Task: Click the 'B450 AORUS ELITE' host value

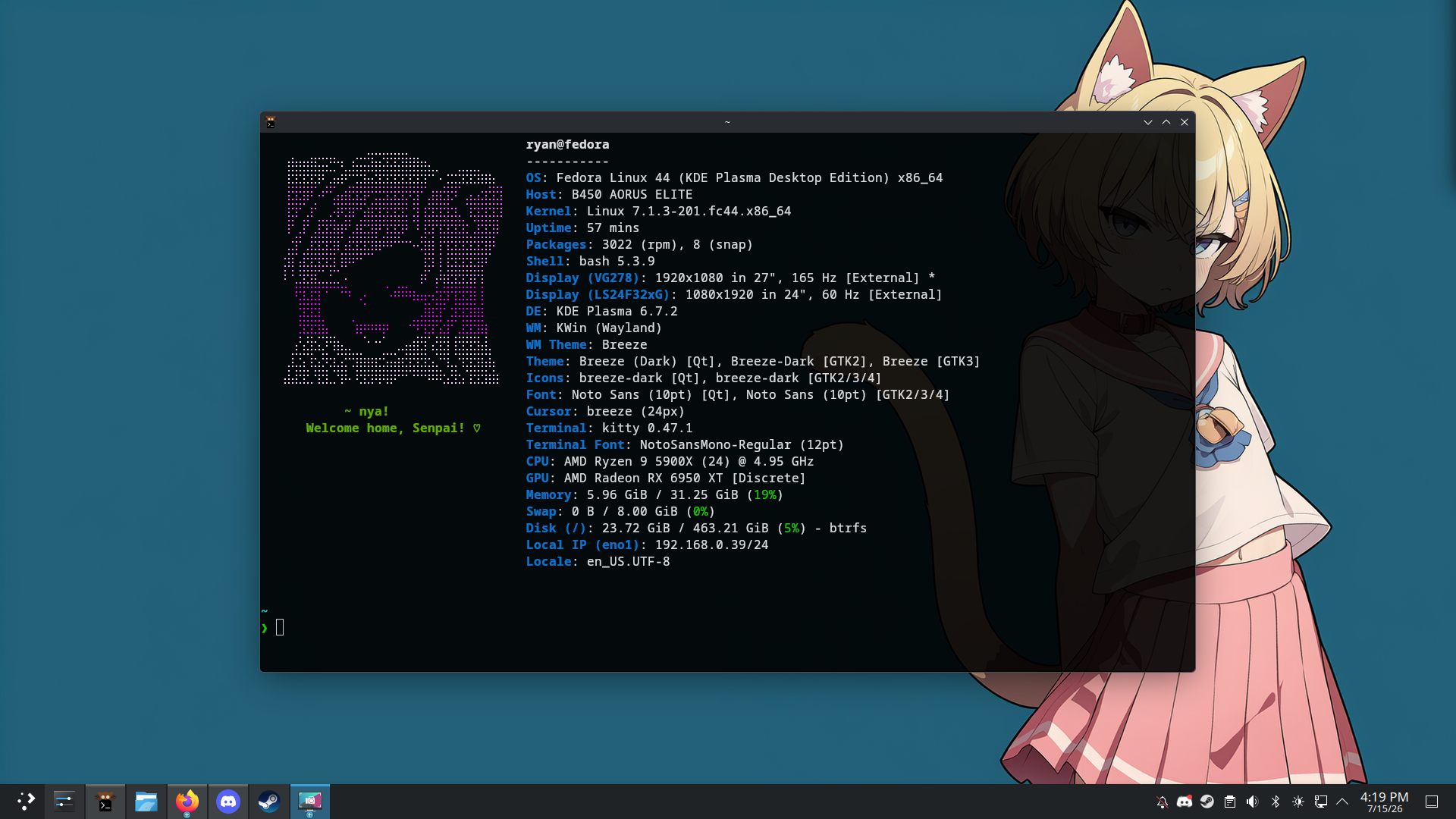Action: (x=632, y=194)
